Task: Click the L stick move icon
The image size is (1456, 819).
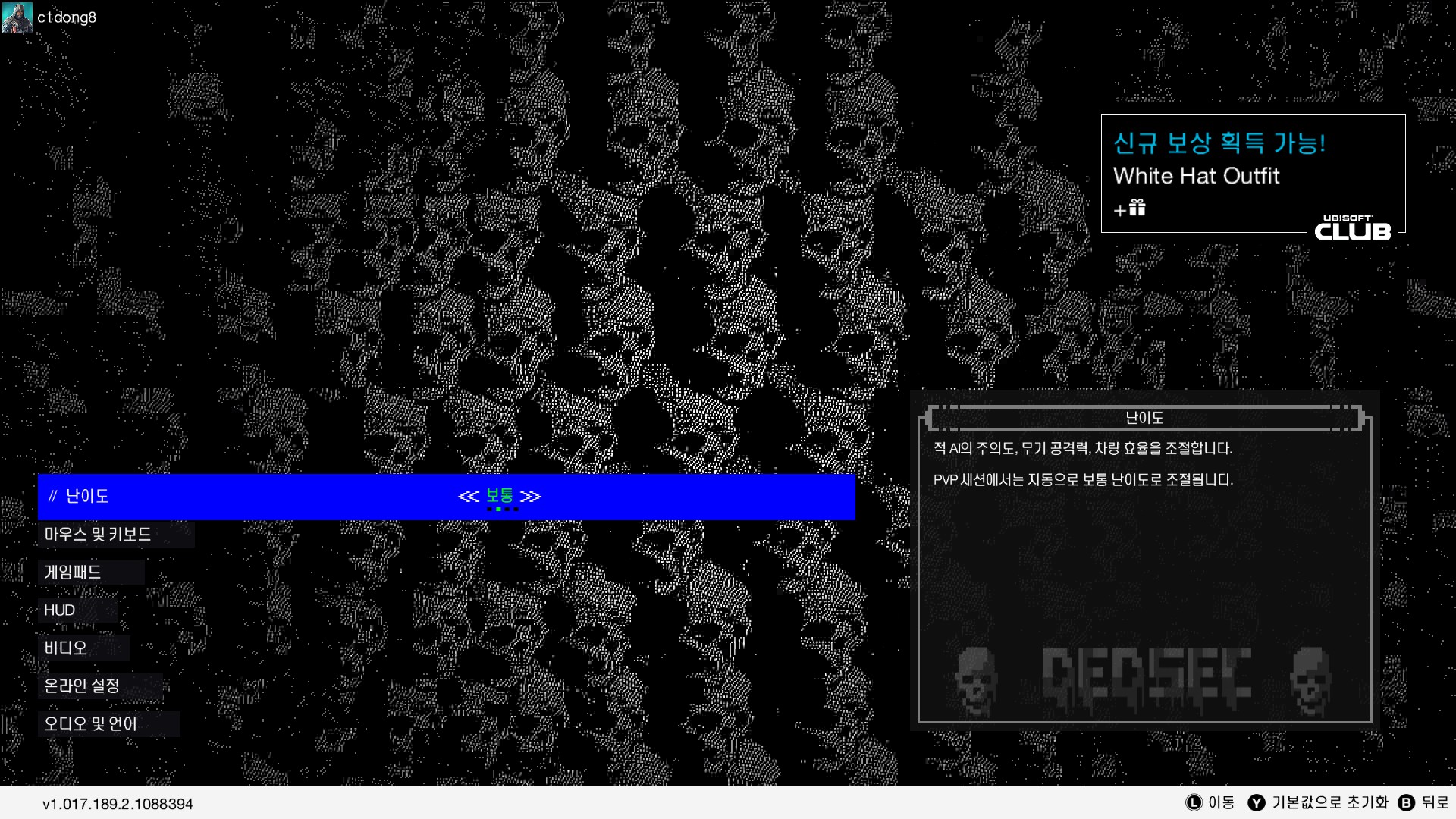Action: click(1194, 802)
